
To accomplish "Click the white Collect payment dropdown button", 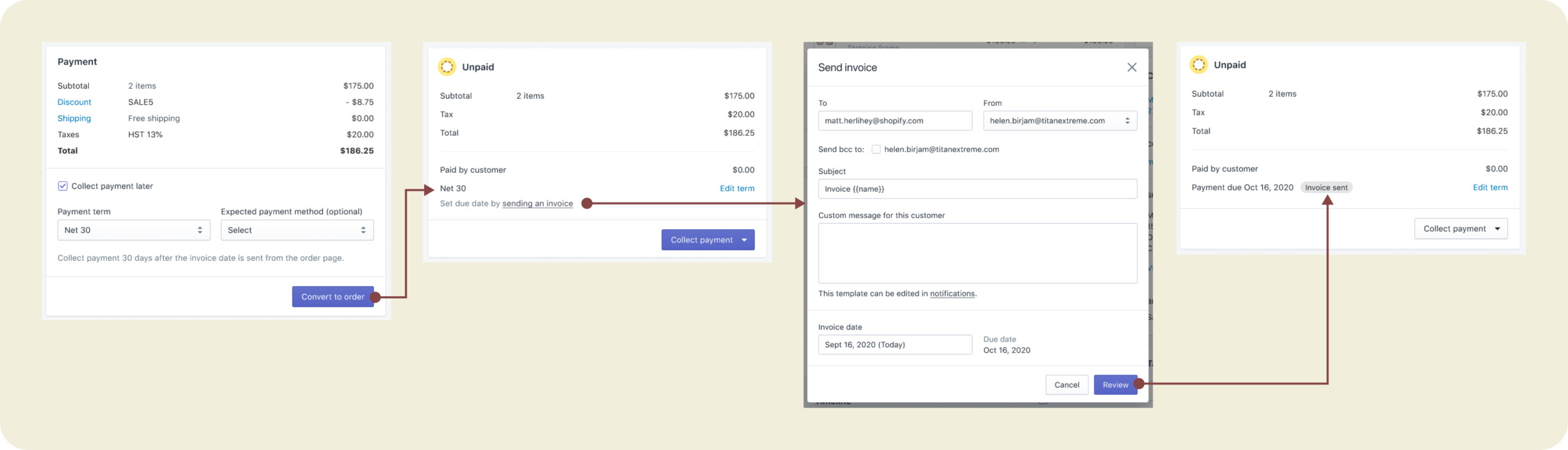I will click(1461, 229).
